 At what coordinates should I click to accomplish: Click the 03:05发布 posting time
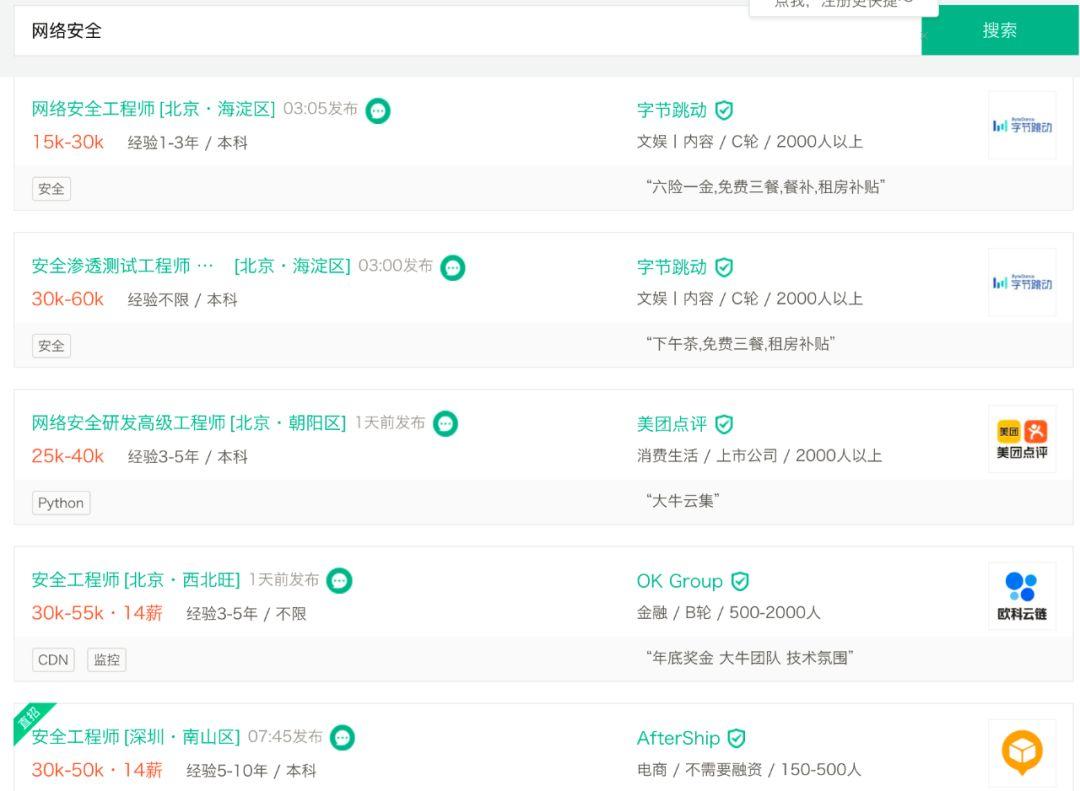(x=320, y=109)
